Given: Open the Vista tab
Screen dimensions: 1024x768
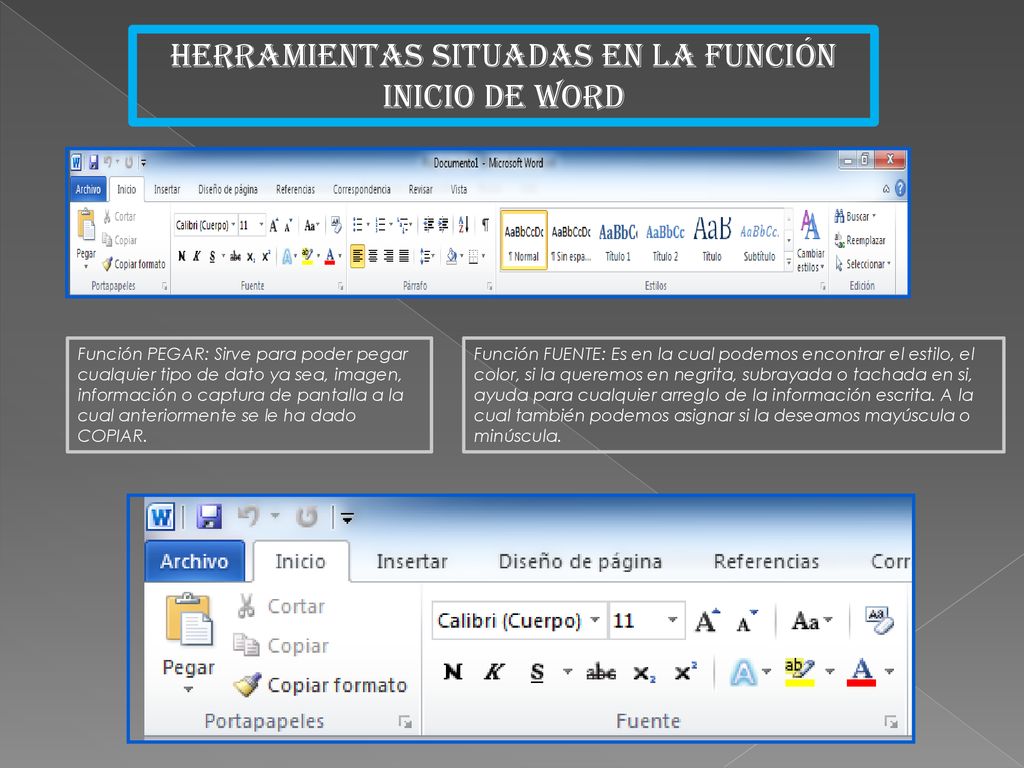Looking at the screenshot, I should 459,189.
